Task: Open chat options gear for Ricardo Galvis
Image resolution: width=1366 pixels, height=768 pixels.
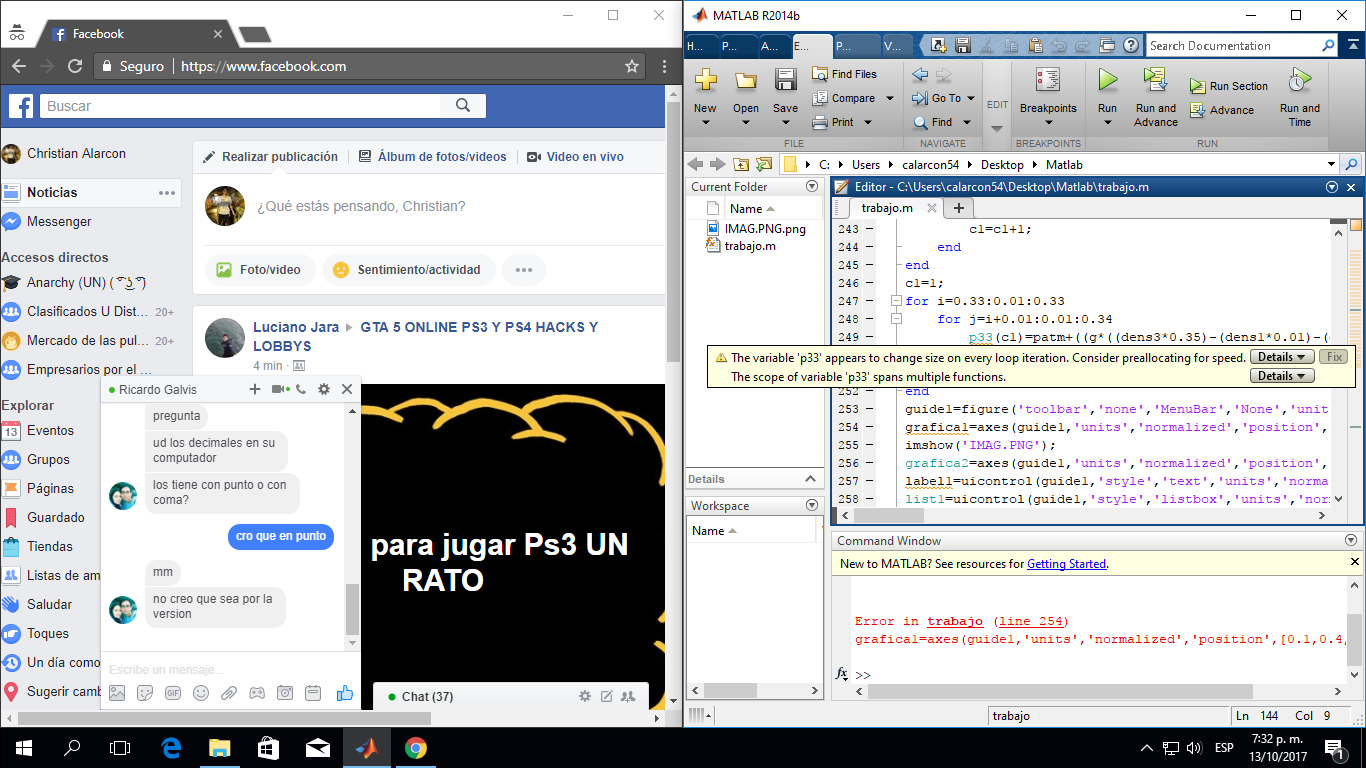Action: click(324, 389)
